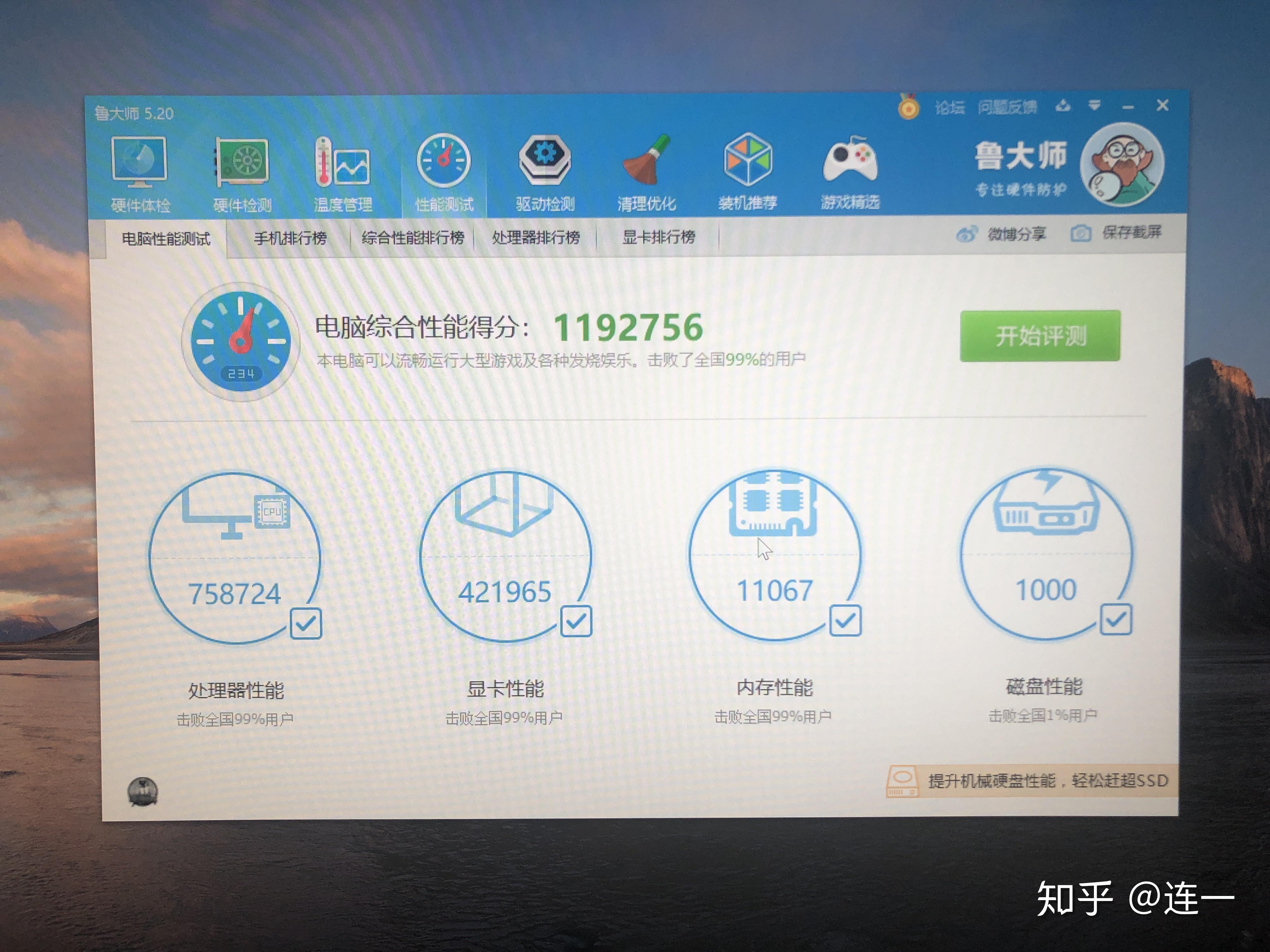Uncheck the 处理器性能 test checkbox
1270x952 pixels.
[x=306, y=623]
